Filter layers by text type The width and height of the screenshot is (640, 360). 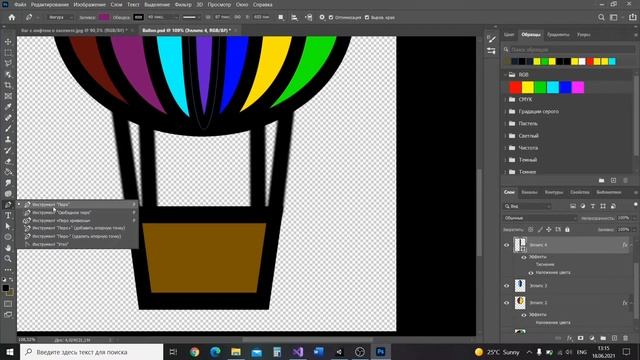coord(593,206)
